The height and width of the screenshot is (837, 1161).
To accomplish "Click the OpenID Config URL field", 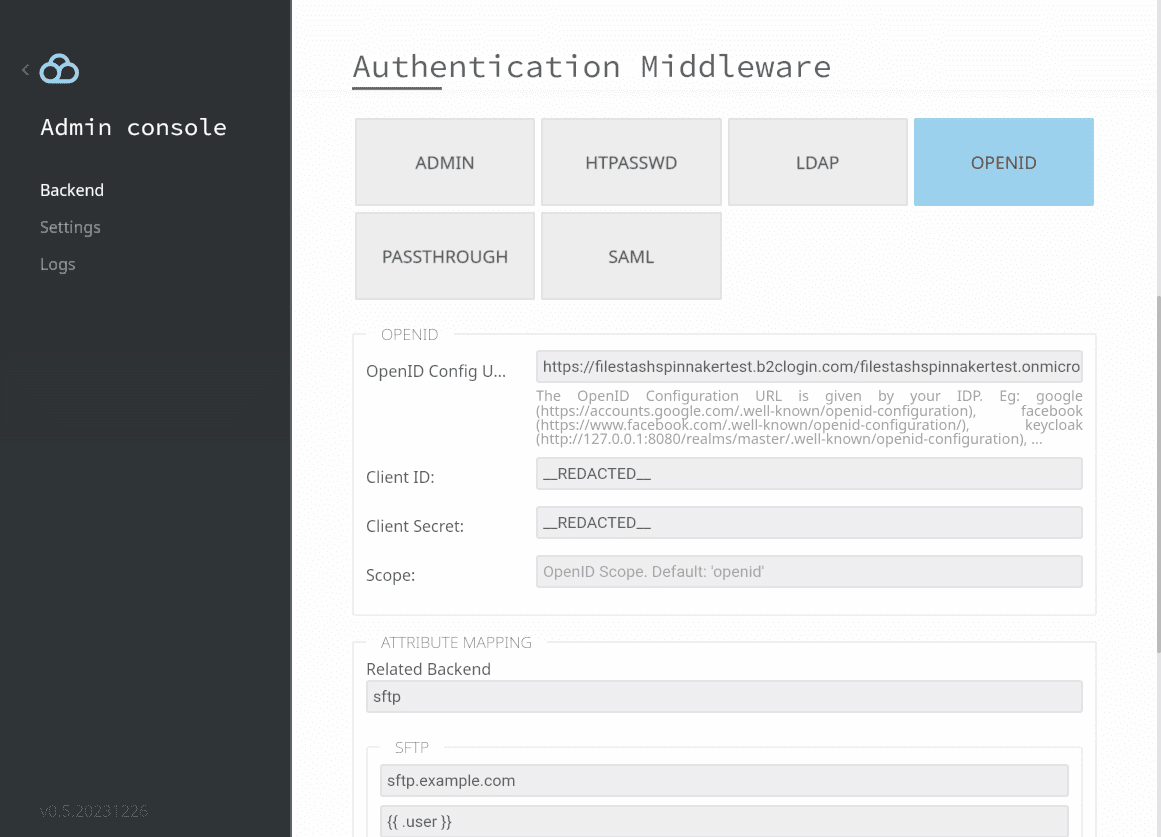I will point(809,367).
